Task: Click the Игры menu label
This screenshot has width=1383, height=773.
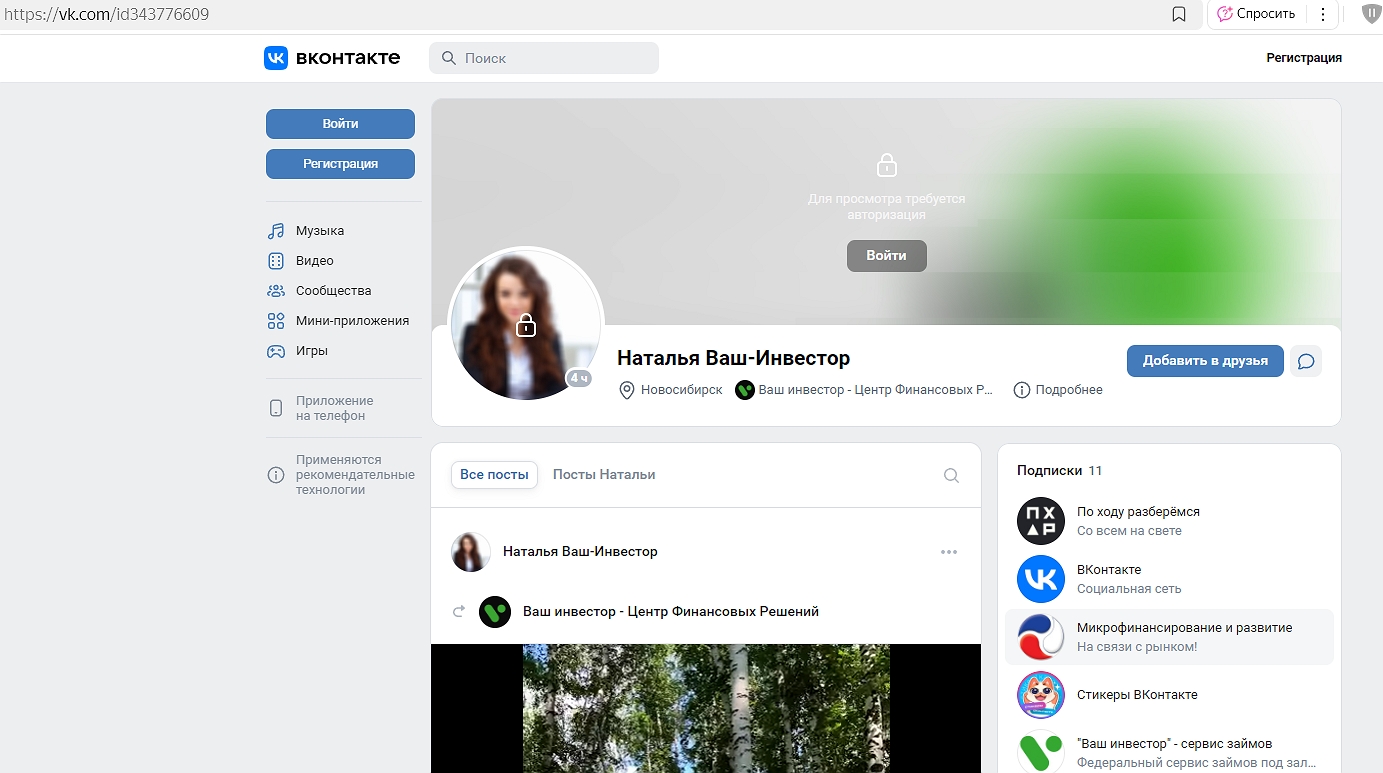Action: tap(312, 351)
